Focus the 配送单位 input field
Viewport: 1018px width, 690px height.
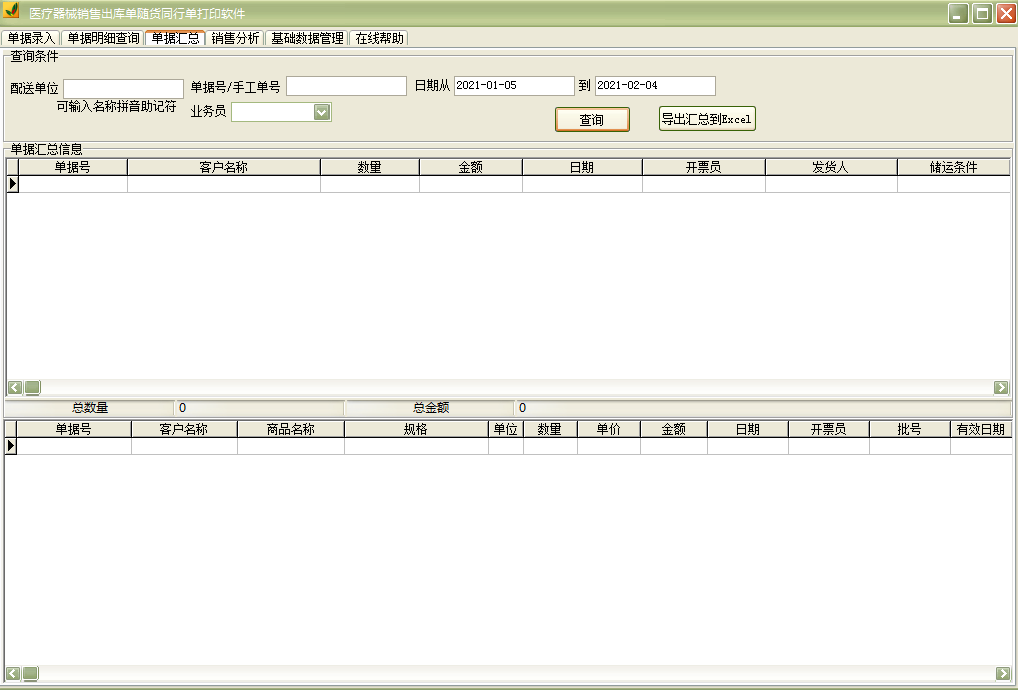click(x=123, y=88)
